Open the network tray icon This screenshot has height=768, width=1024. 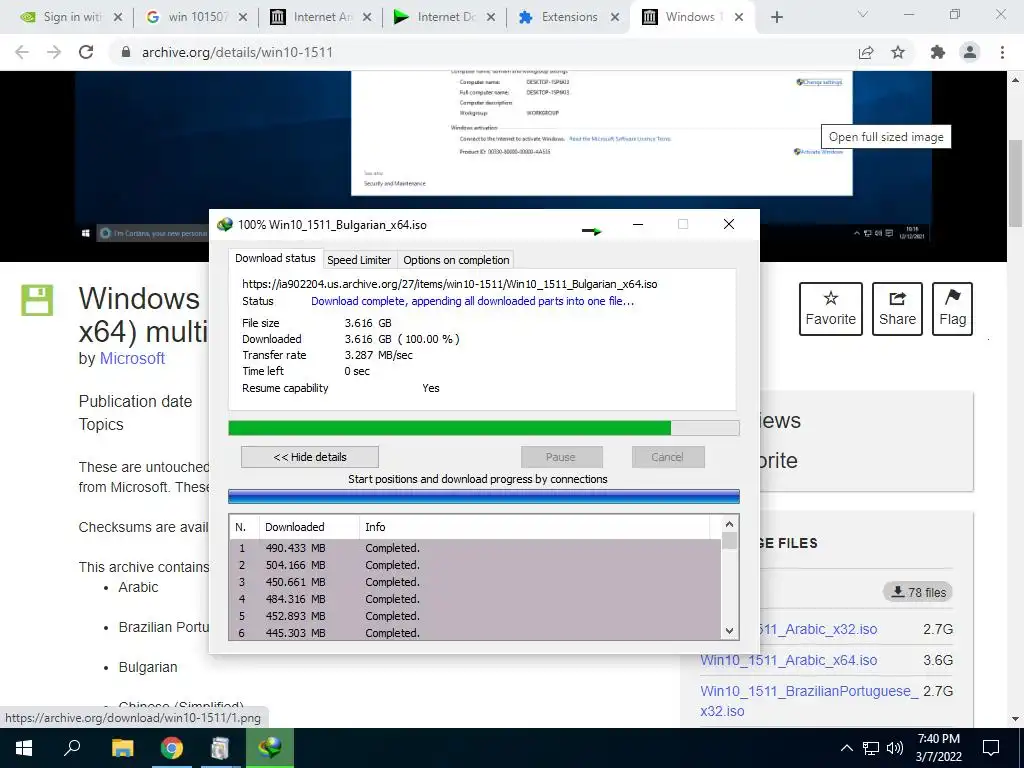click(871, 748)
